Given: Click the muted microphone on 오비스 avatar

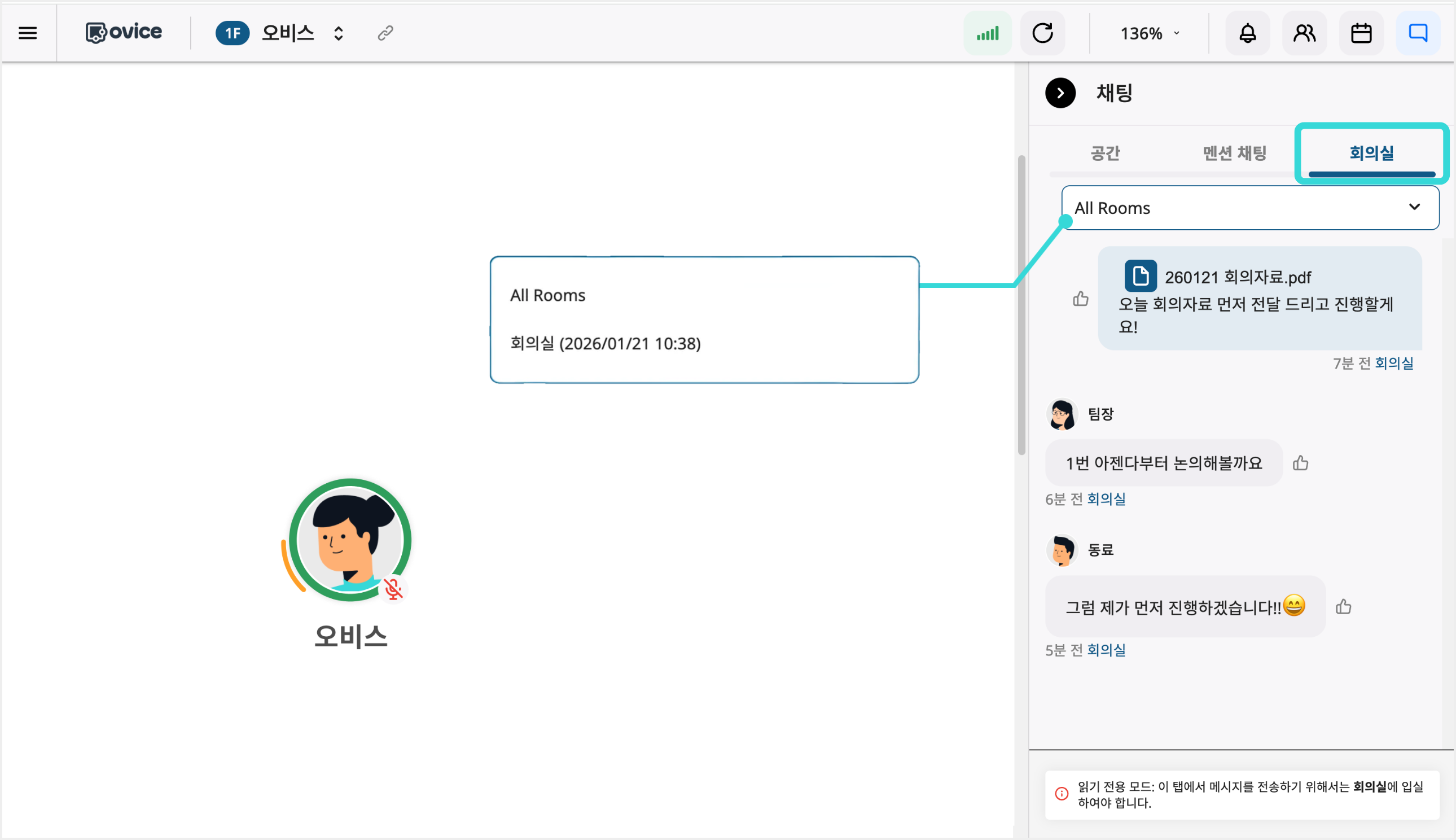Looking at the screenshot, I should point(394,589).
